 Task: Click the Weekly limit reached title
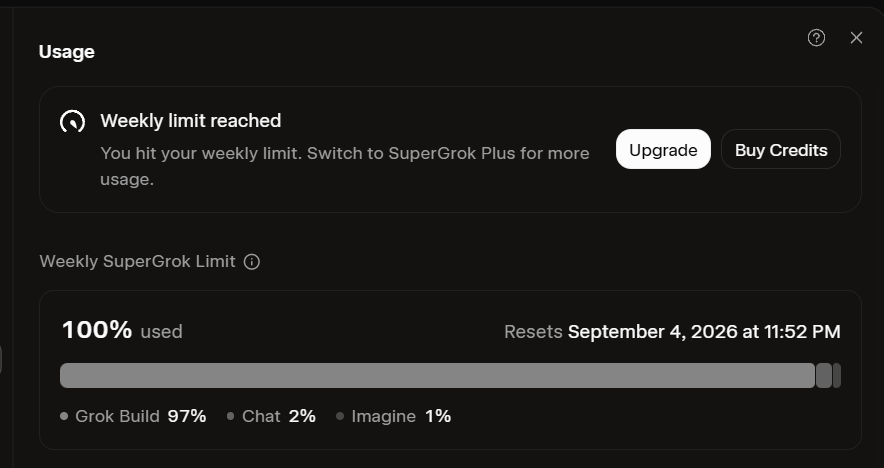(191, 121)
